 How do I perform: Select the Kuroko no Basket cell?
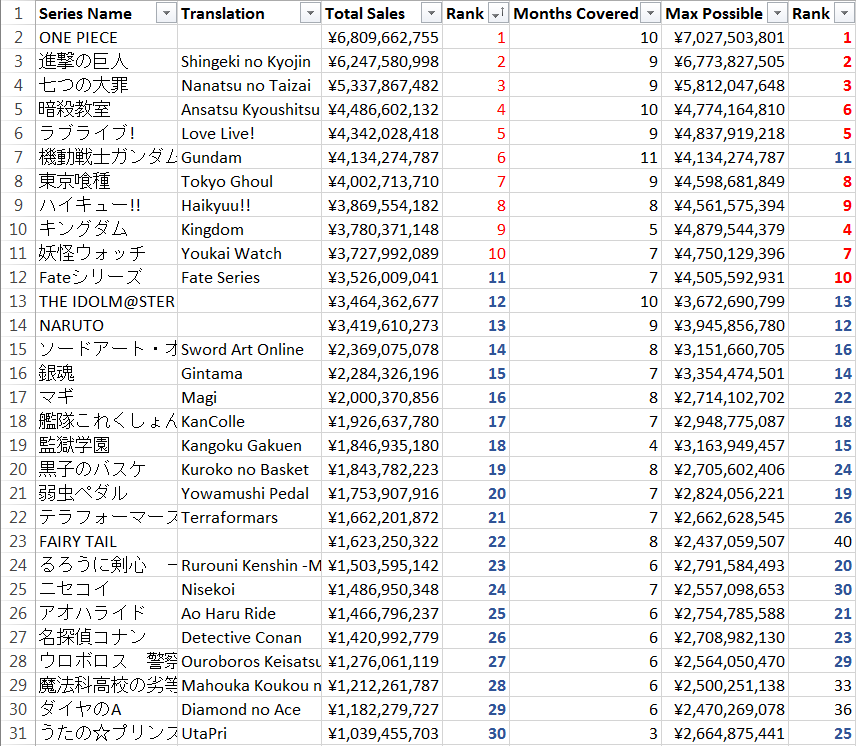[x=249, y=470]
